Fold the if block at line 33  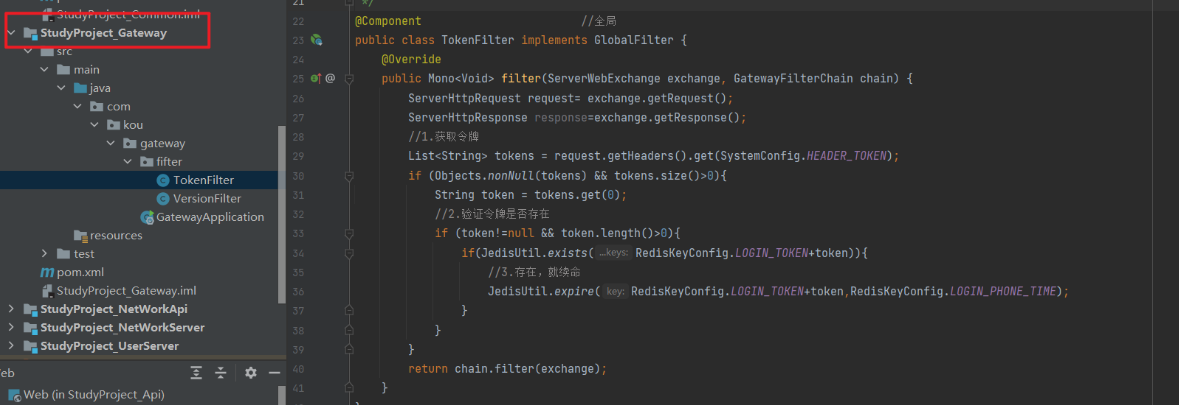click(x=349, y=234)
